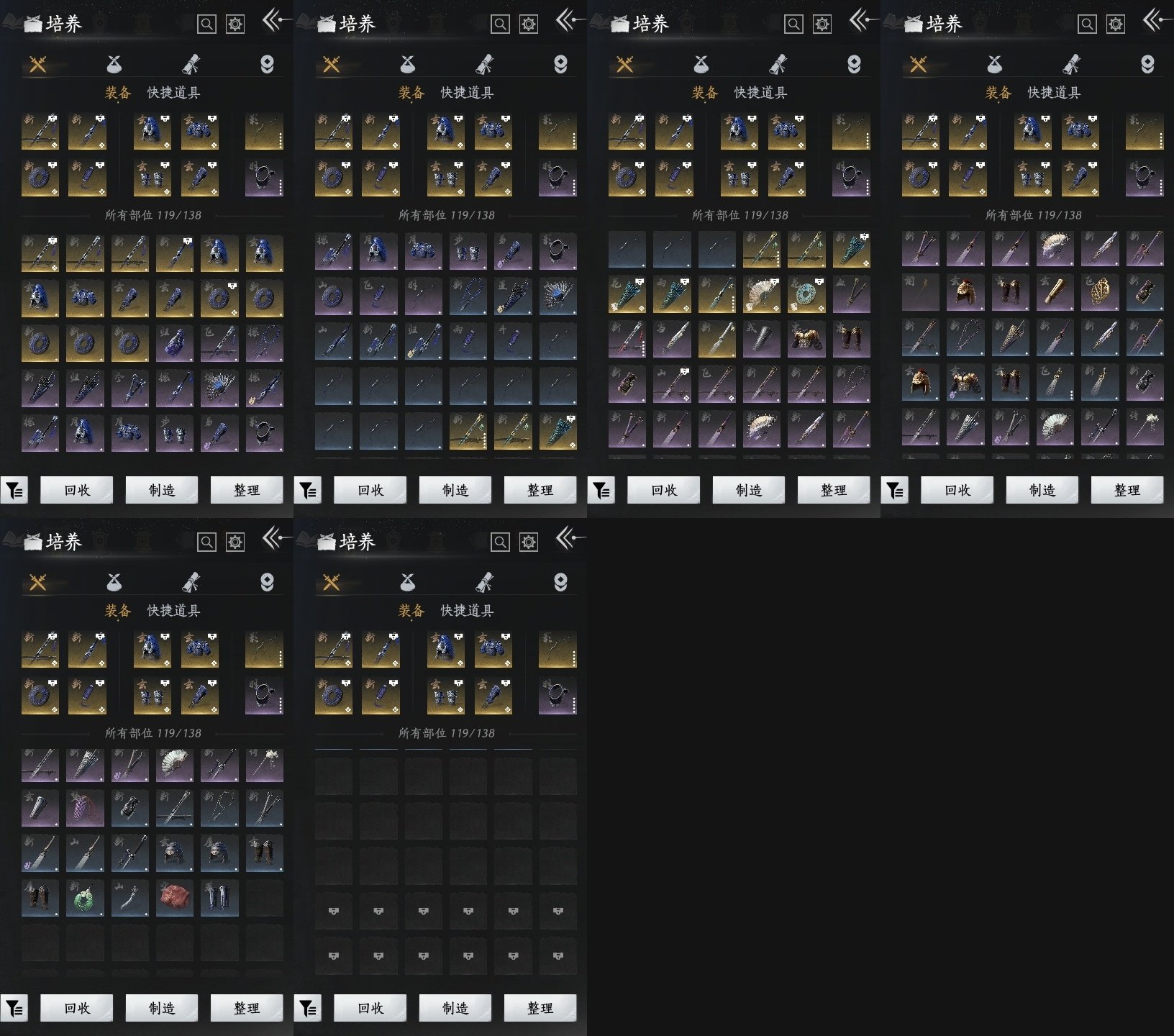
Task: Click pouch category icon in top-left panel
Action: (x=114, y=65)
